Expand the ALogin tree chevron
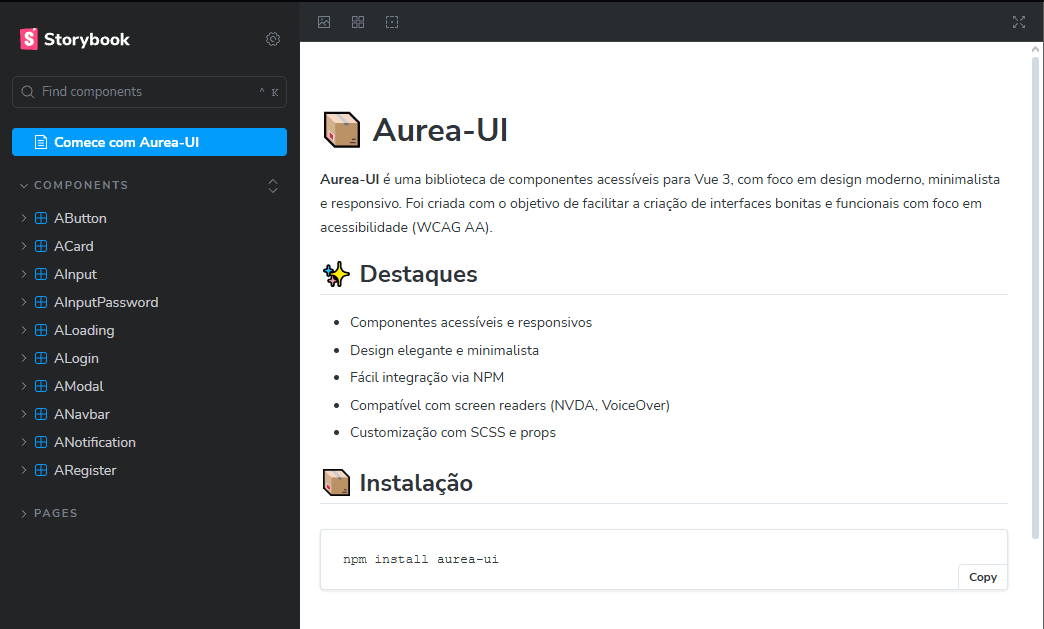1044x629 pixels. [x=24, y=358]
